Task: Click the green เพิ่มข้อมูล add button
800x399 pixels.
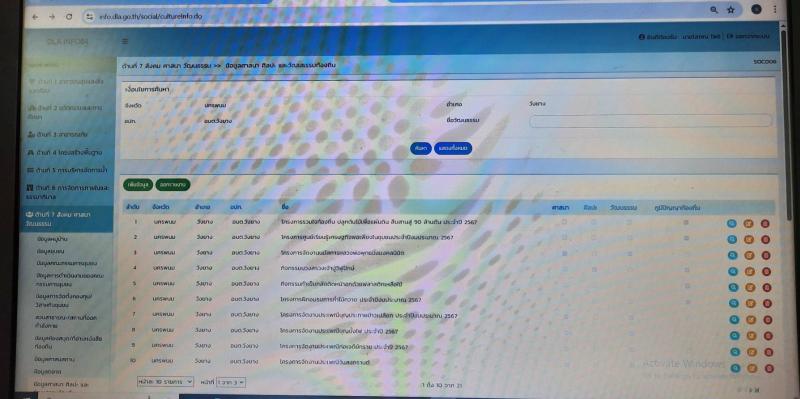Action: click(138, 185)
